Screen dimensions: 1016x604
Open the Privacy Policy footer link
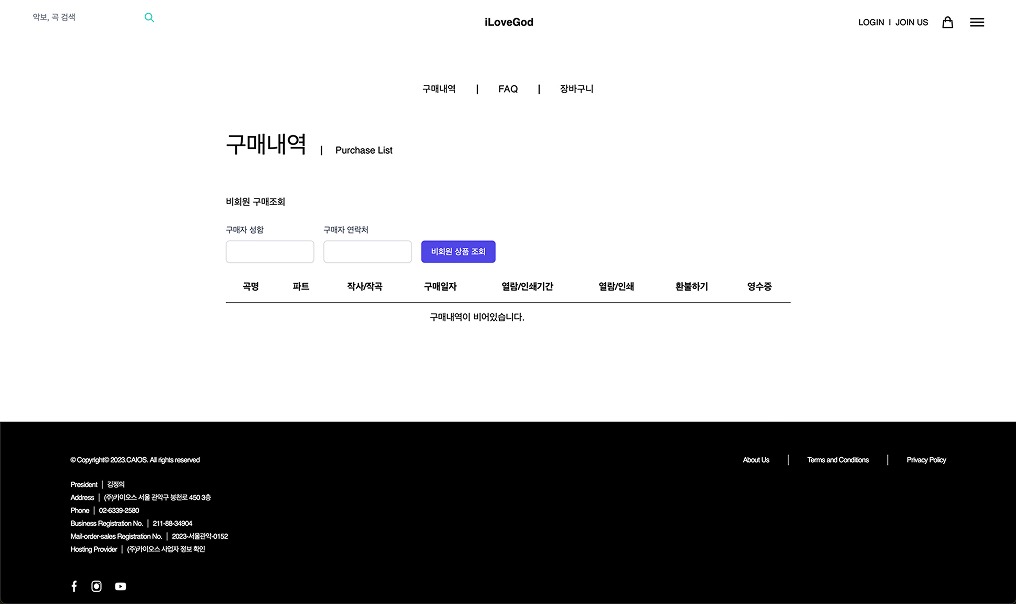pyautogui.click(x=926, y=460)
